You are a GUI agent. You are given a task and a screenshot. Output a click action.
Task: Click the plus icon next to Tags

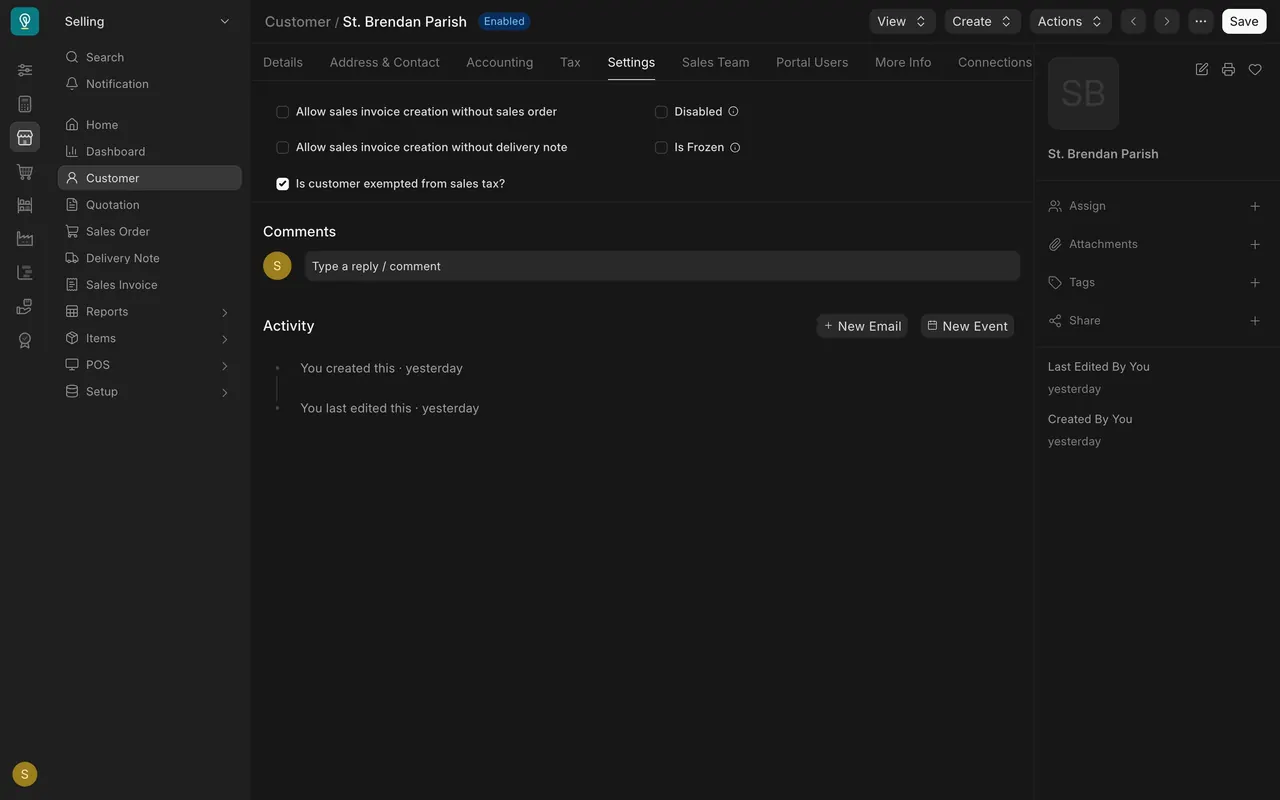click(1255, 283)
